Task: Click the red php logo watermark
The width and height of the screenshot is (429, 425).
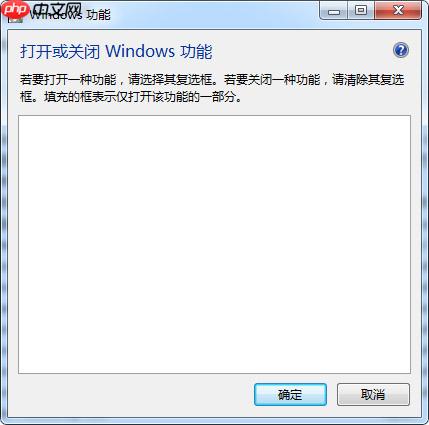Action: (x=16, y=10)
